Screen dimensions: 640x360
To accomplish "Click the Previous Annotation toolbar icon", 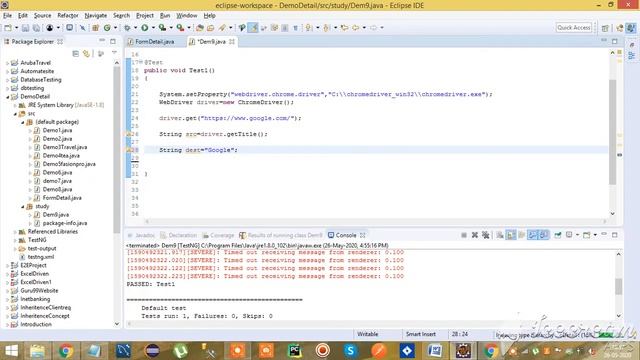I will [327, 28].
